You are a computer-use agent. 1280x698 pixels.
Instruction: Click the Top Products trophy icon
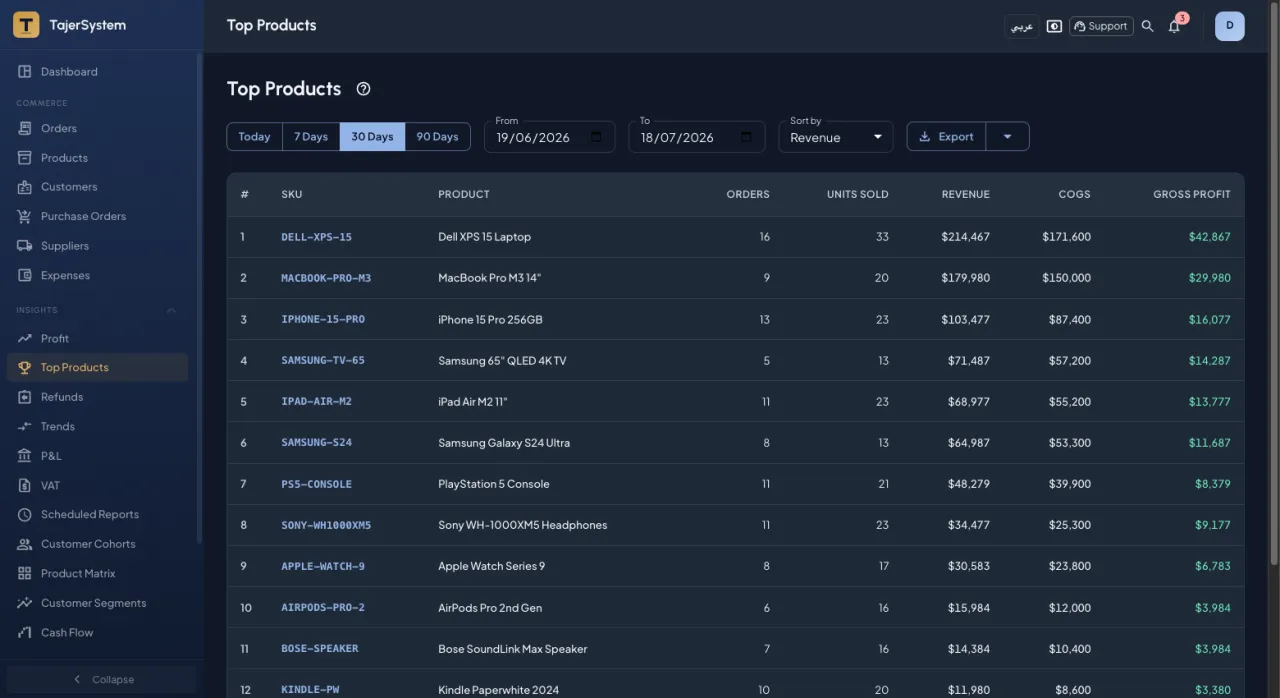(24, 367)
